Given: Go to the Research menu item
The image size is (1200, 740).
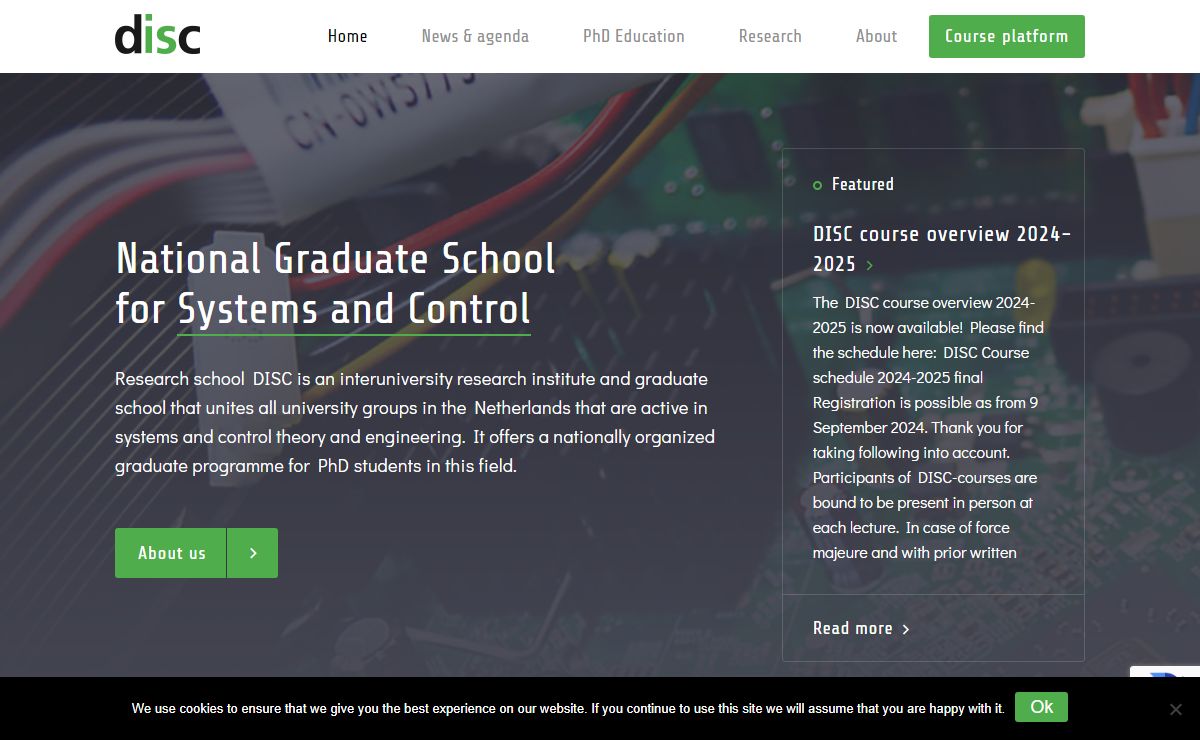Looking at the screenshot, I should click(770, 36).
